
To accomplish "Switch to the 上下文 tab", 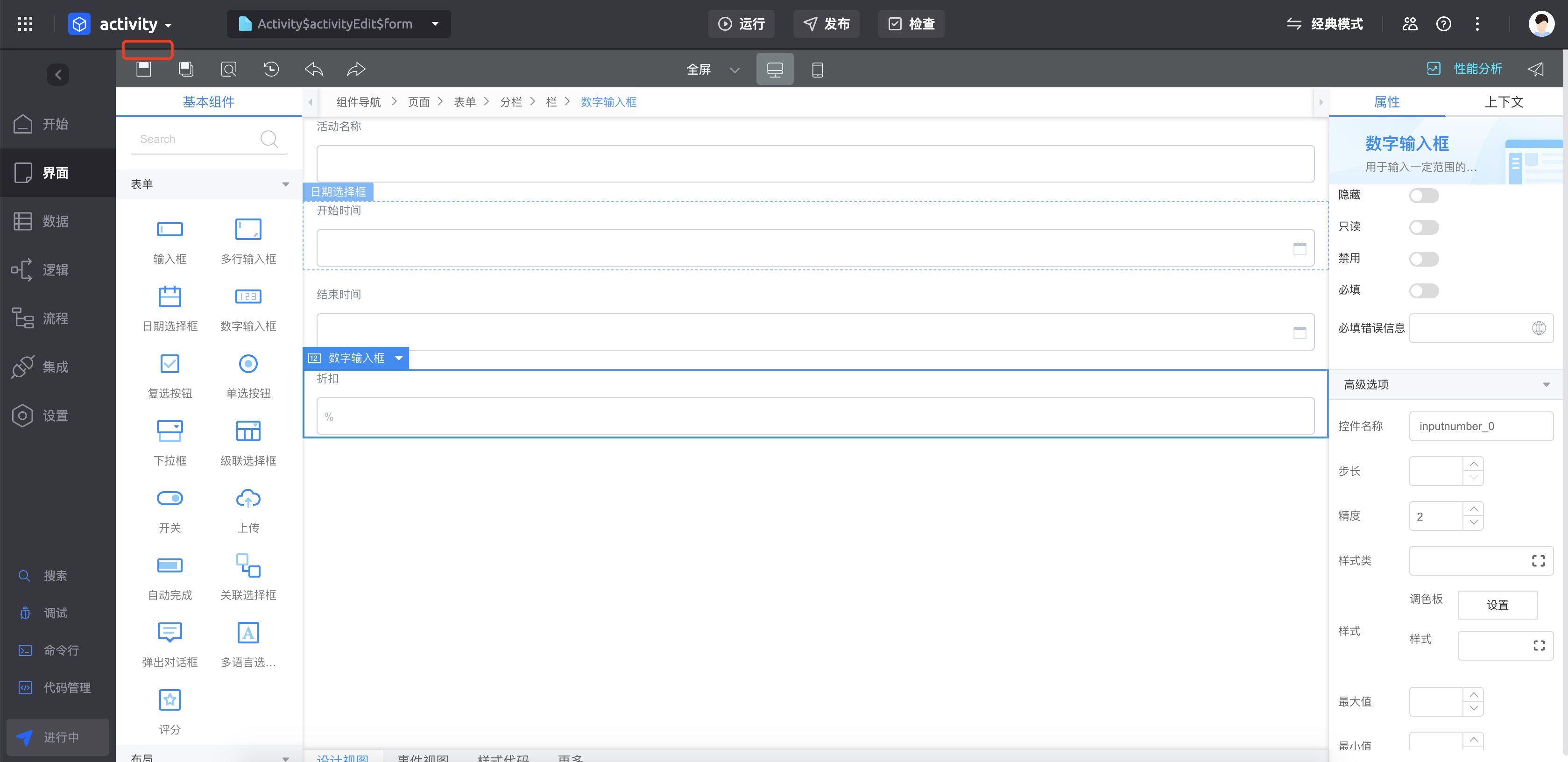I will pos(1503,102).
